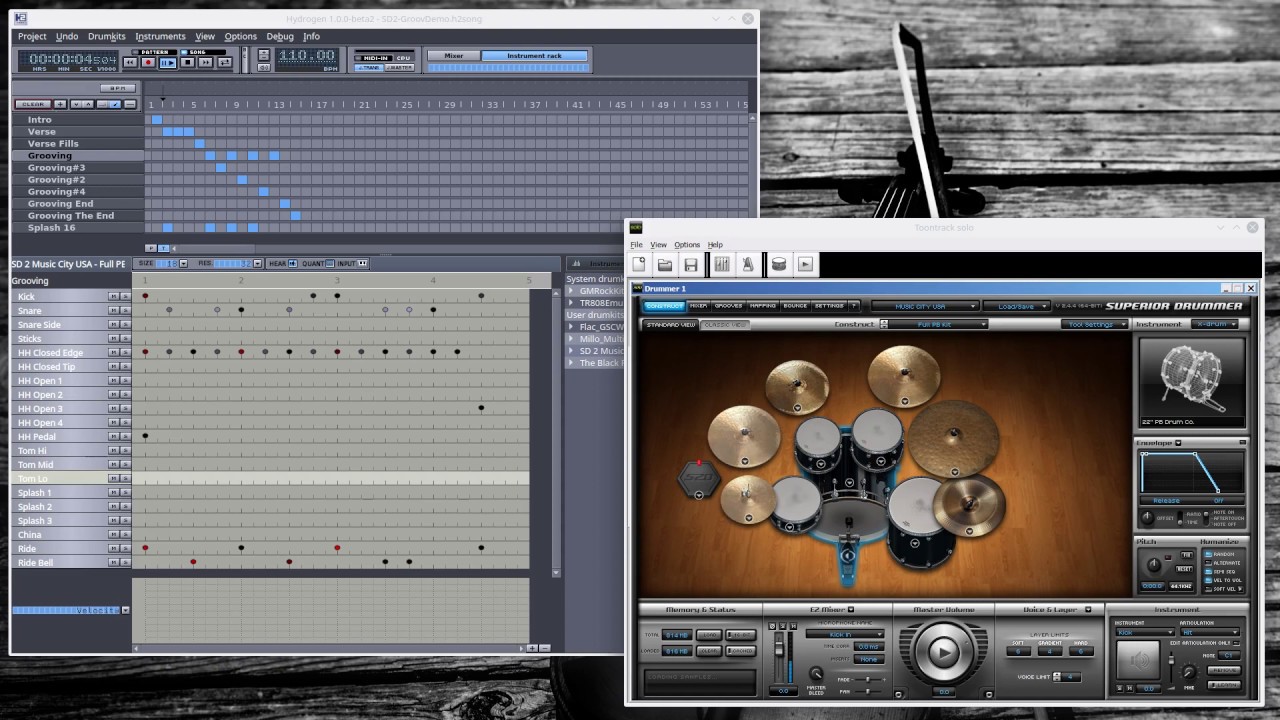Adjust the FADE slider in EZ Mixer
Screen dimensions: 1280x720
[x=869, y=679]
